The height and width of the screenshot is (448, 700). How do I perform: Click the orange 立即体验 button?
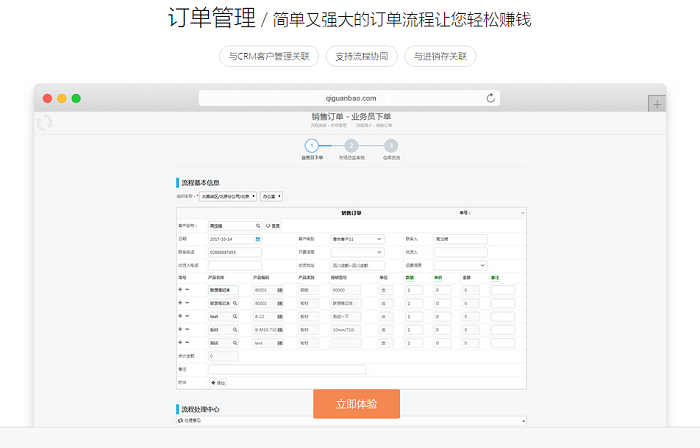pyautogui.click(x=356, y=404)
